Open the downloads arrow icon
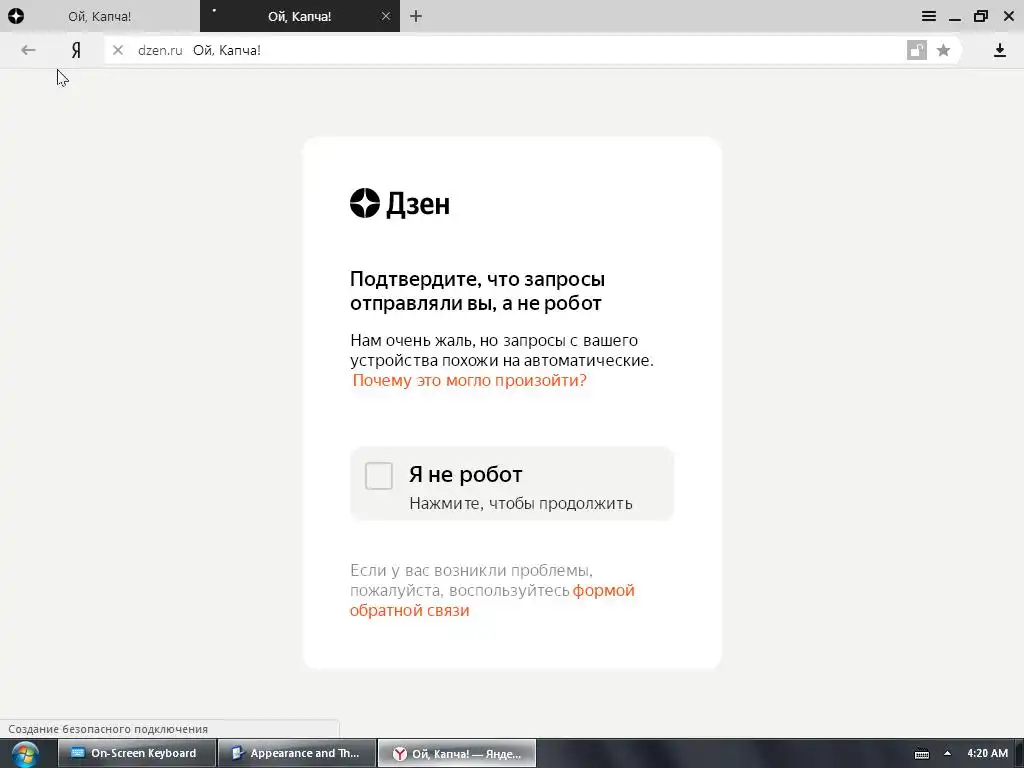This screenshot has width=1024, height=768. [1000, 50]
